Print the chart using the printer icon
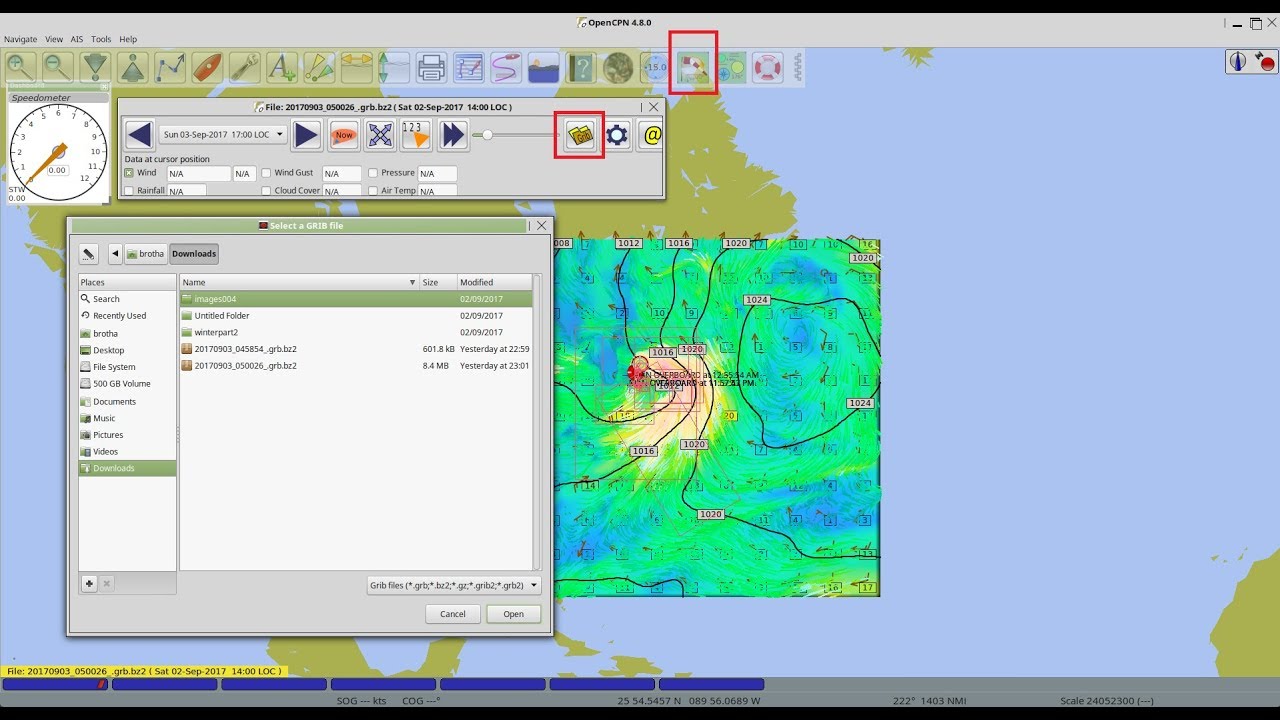 431,67
